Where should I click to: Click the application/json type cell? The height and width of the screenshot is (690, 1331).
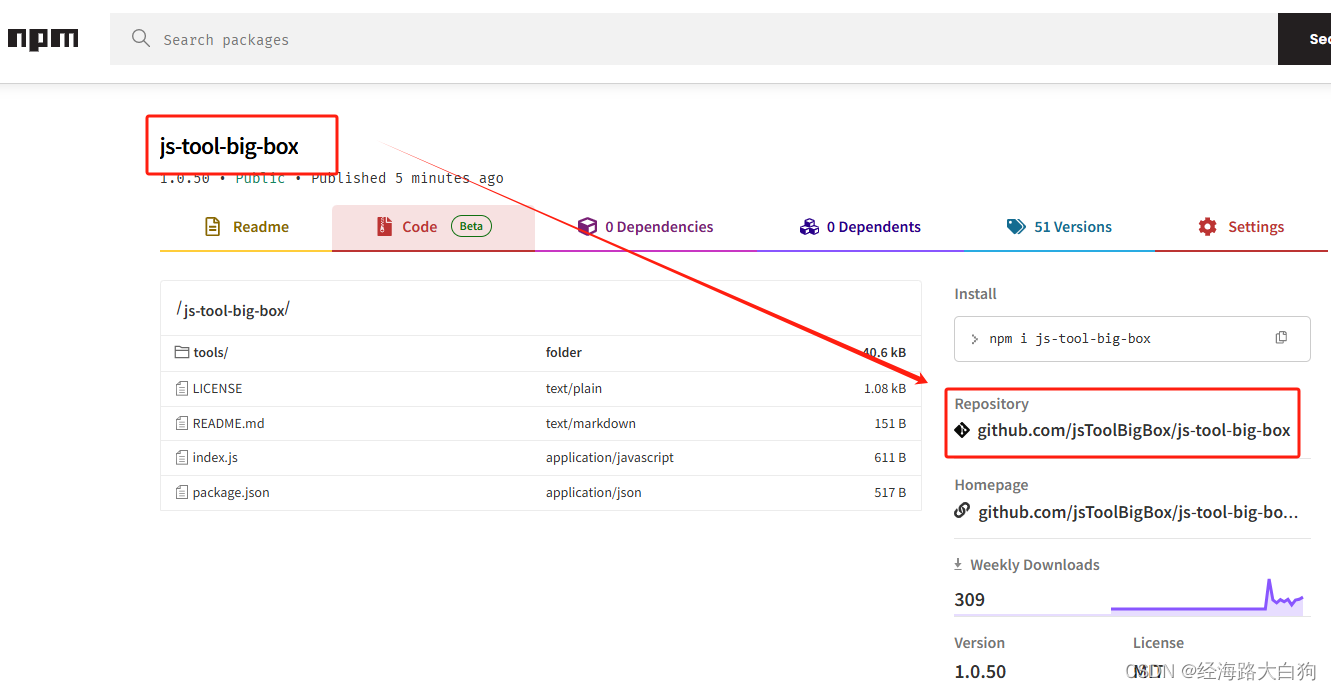(594, 492)
